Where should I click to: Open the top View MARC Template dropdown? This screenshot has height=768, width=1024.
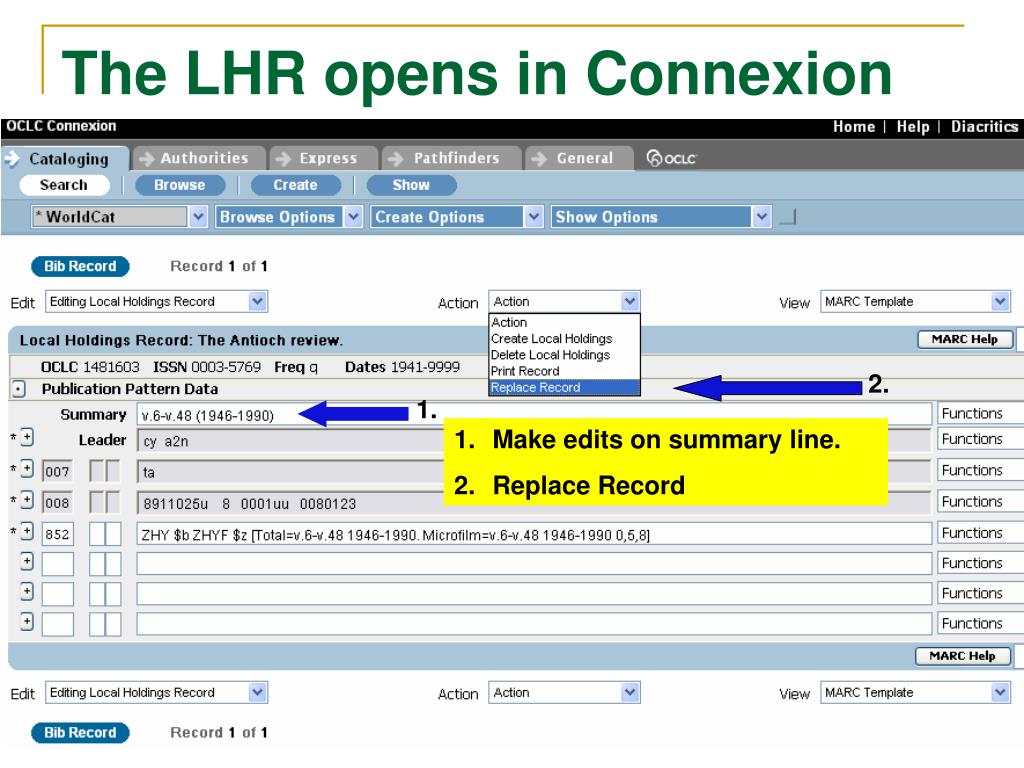click(915, 302)
